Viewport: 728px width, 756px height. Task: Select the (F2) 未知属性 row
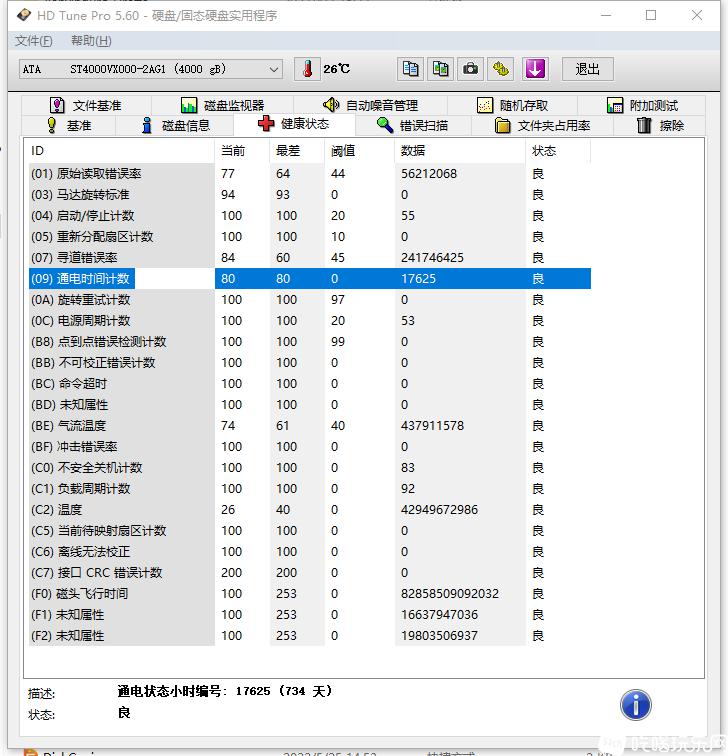[x=310, y=635]
